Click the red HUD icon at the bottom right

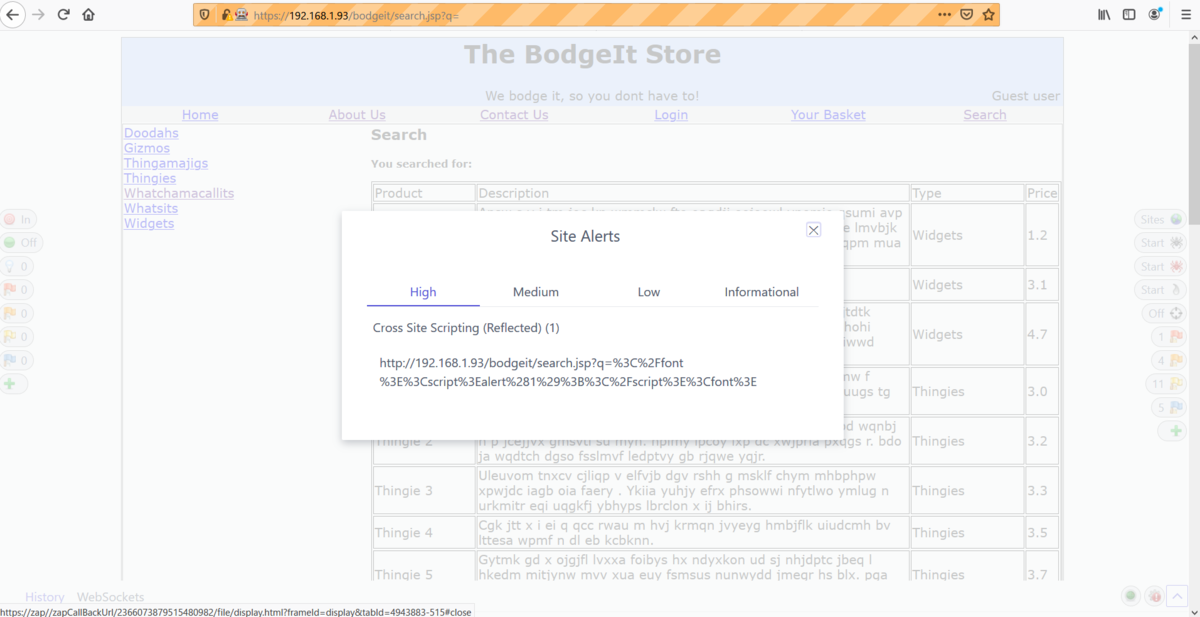coord(1155,596)
